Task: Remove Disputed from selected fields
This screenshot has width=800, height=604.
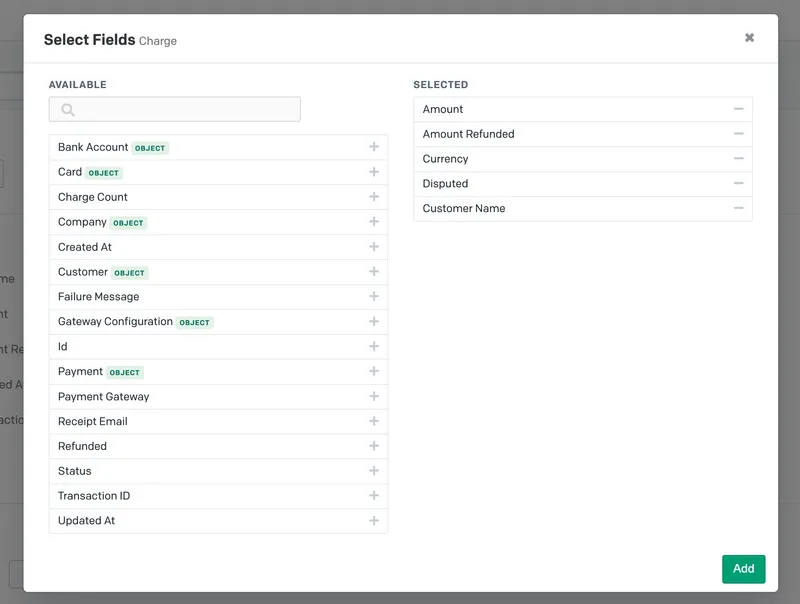Action: (x=738, y=183)
